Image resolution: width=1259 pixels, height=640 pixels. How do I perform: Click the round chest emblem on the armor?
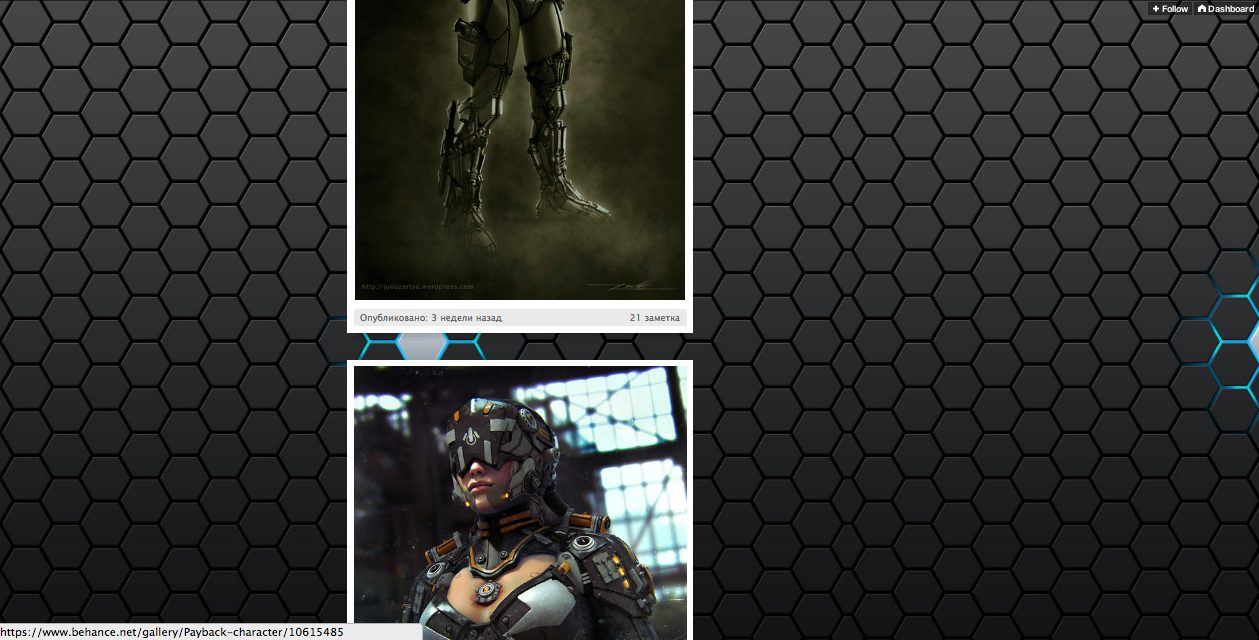click(486, 592)
